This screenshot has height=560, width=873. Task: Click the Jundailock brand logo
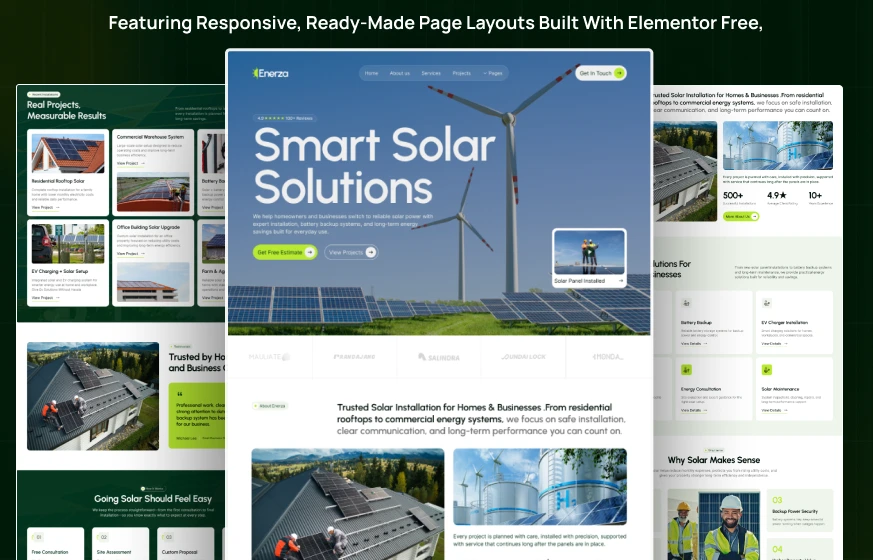(523, 357)
